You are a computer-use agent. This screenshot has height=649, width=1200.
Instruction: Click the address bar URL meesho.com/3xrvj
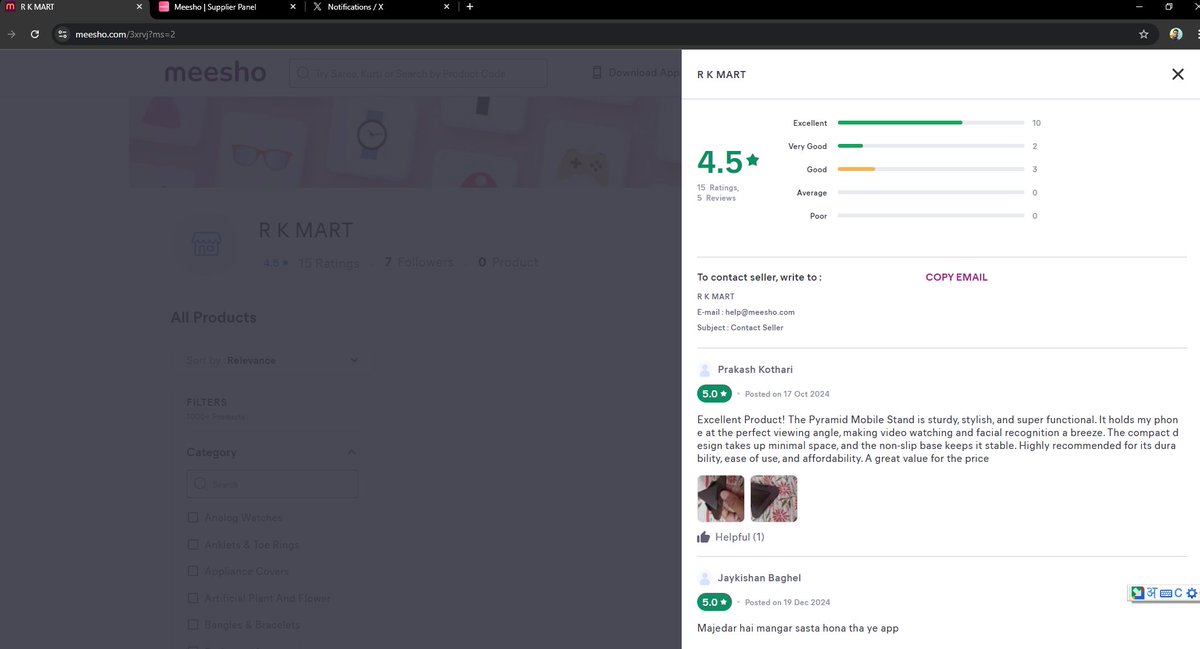pos(126,34)
